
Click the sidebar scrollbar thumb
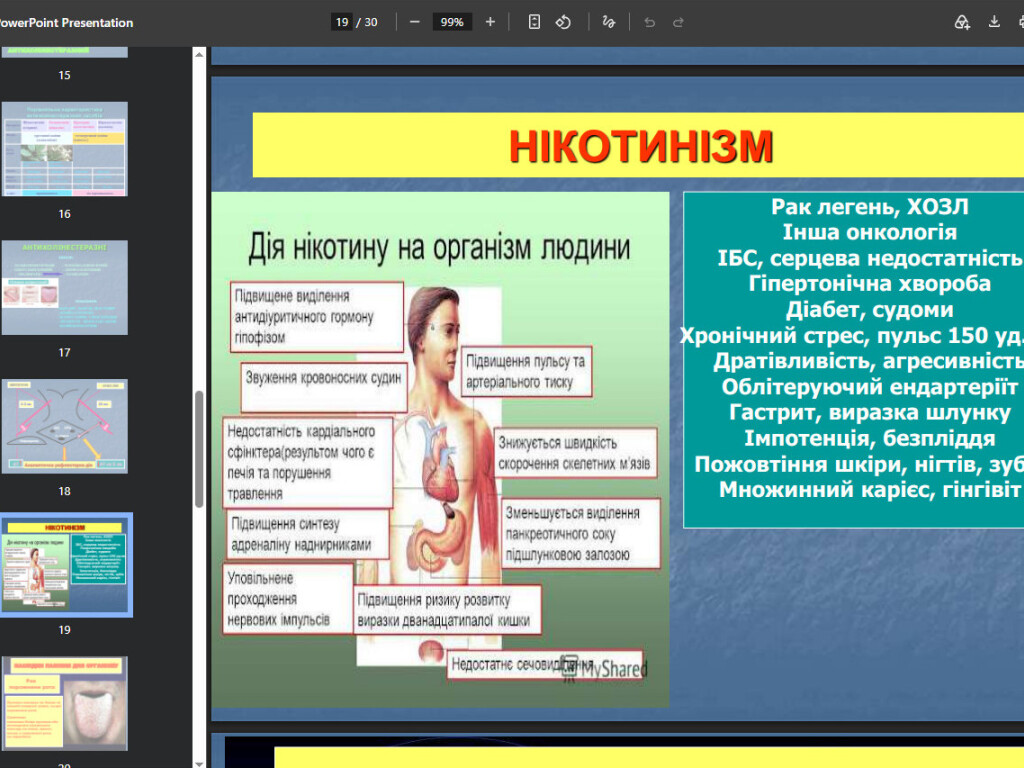click(199, 449)
